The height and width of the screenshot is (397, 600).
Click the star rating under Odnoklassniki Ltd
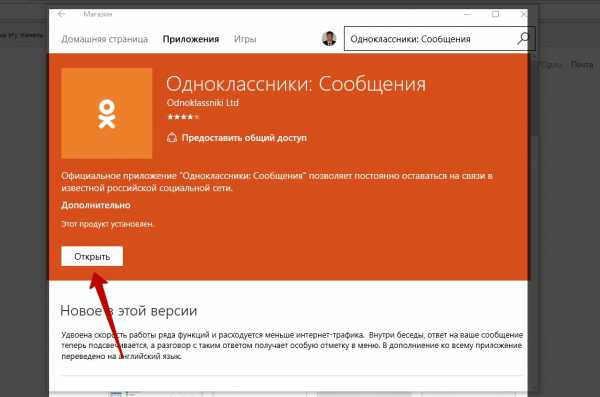pos(183,117)
